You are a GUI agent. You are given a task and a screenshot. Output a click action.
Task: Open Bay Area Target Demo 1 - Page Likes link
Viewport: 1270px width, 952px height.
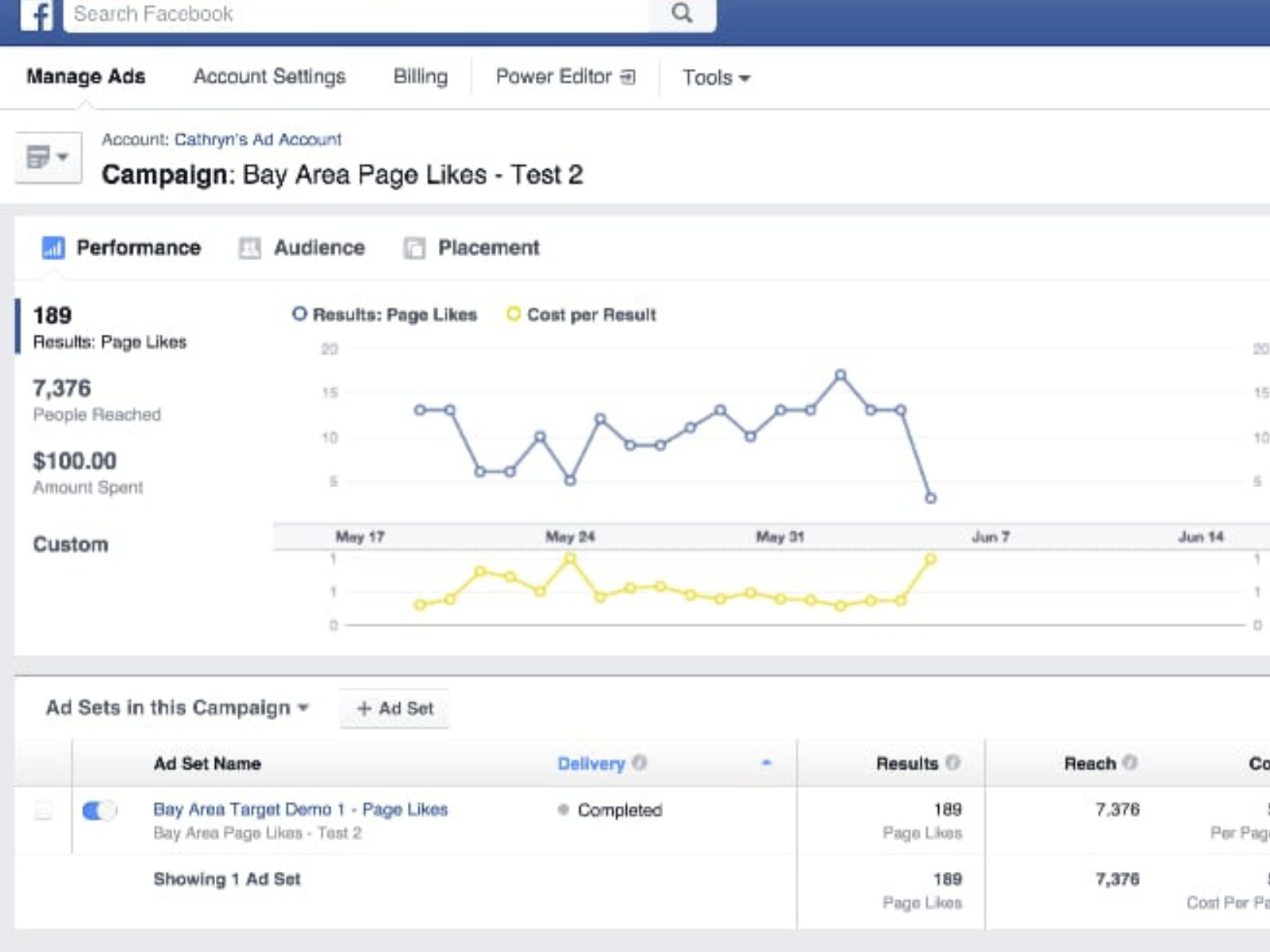(x=301, y=809)
